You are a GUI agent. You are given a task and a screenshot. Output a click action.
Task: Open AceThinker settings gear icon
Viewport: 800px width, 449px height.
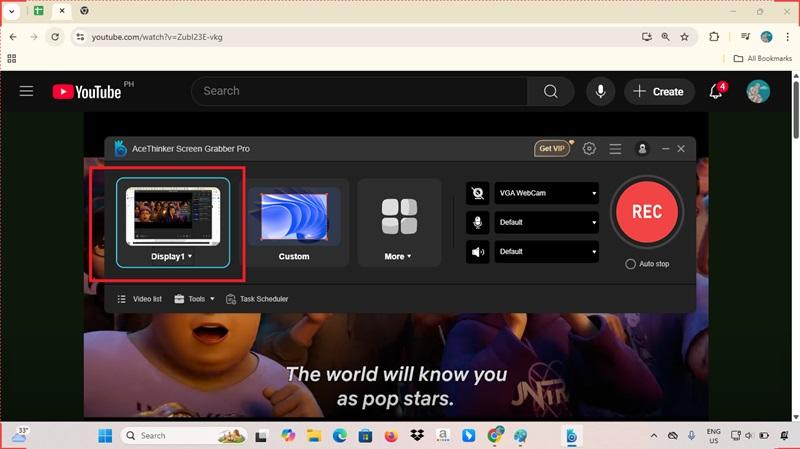click(589, 148)
